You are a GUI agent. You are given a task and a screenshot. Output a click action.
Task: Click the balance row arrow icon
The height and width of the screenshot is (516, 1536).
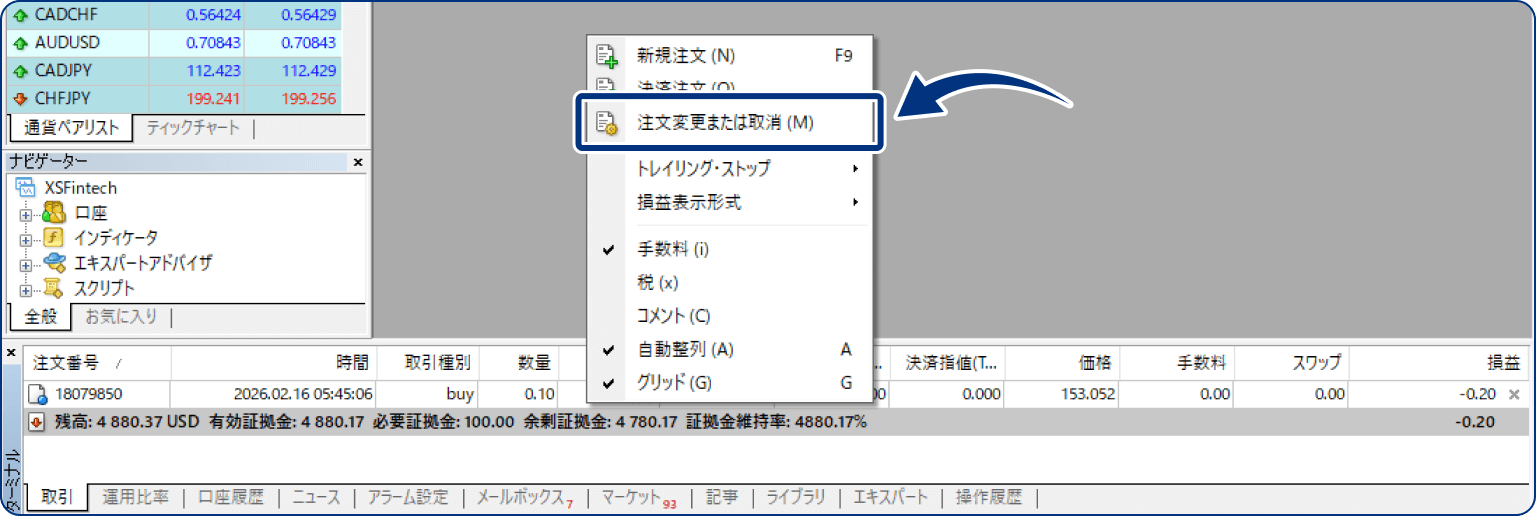click(36, 422)
